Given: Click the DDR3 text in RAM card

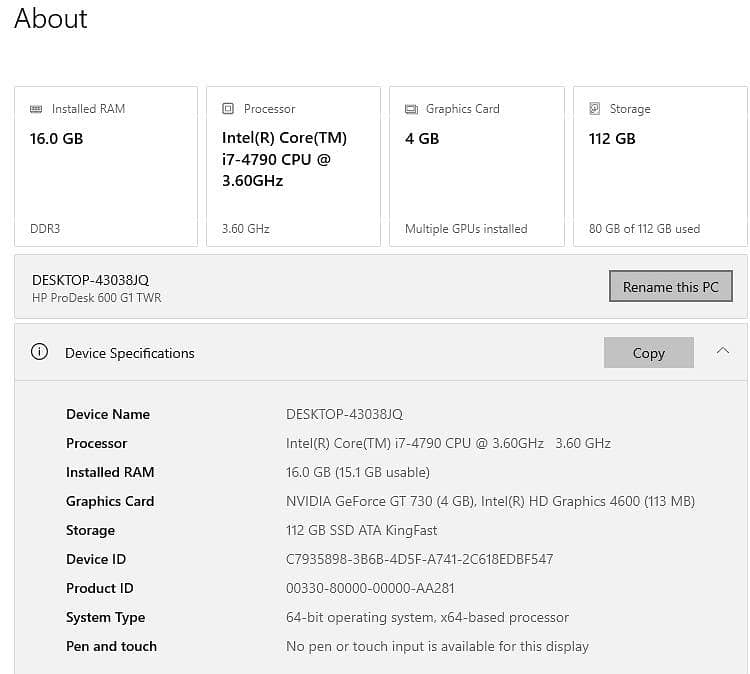Looking at the screenshot, I should (x=45, y=229).
